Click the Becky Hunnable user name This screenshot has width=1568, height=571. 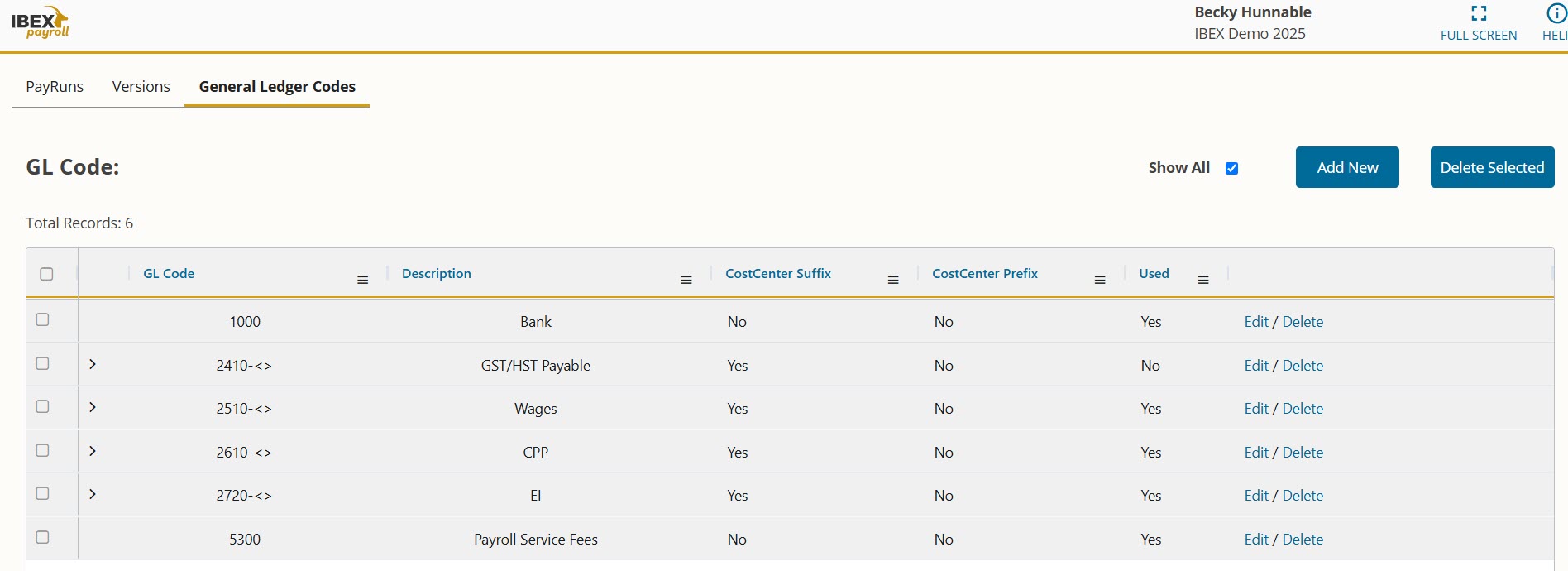click(1252, 12)
